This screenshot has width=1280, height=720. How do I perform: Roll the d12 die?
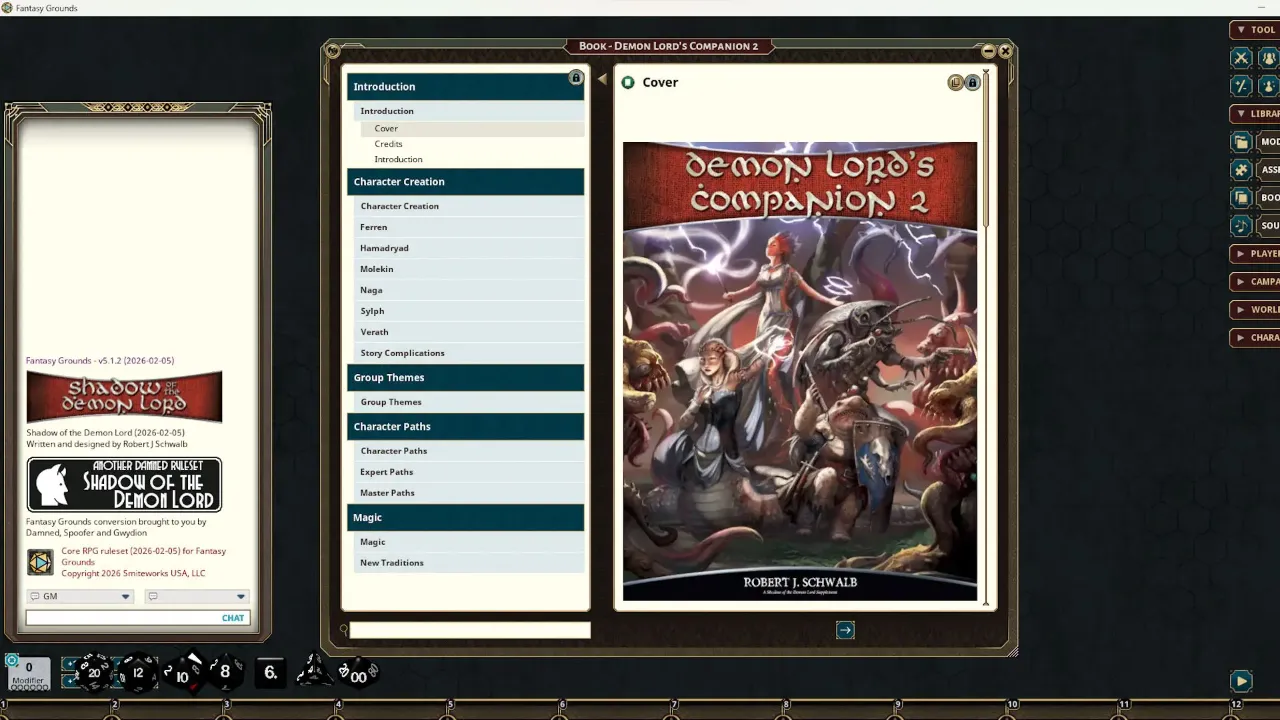[x=138, y=672]
